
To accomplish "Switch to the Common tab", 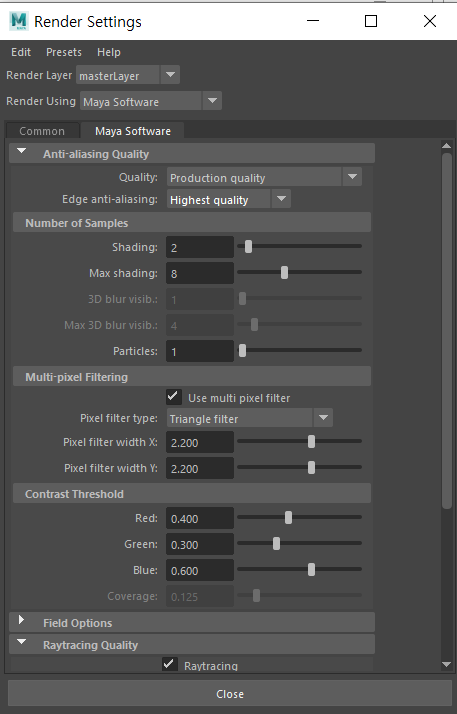I will click(x=42, y=131).
